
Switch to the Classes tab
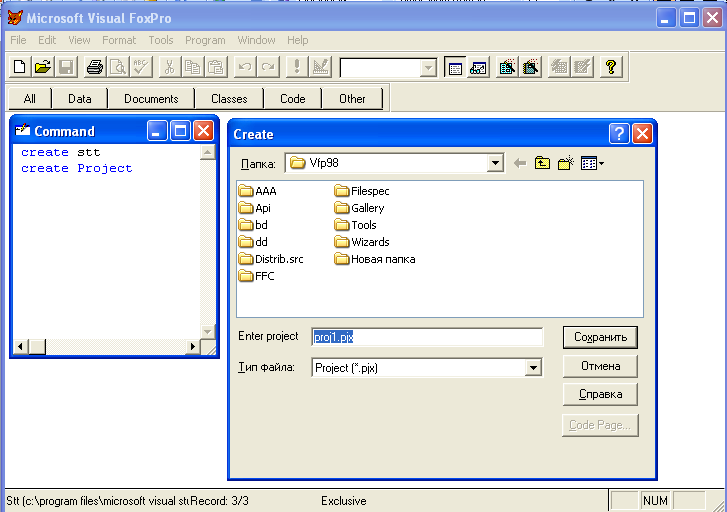click(x=229, y=99)
